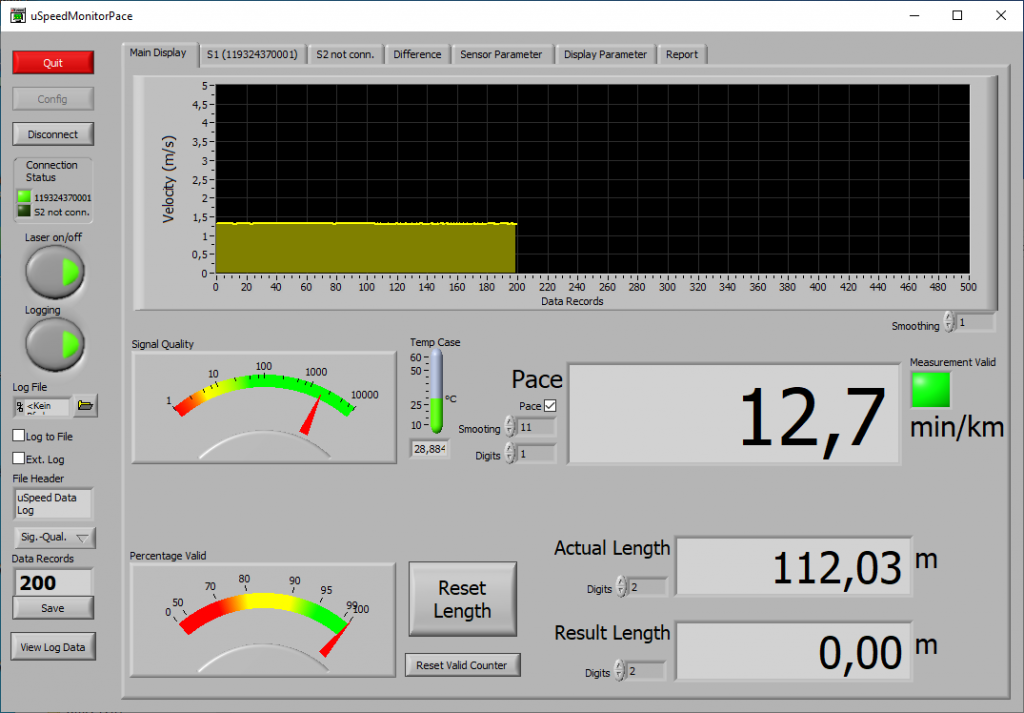Click the Actual Length Digits stepper
The image size is (1024, 713).
(621, 588)
